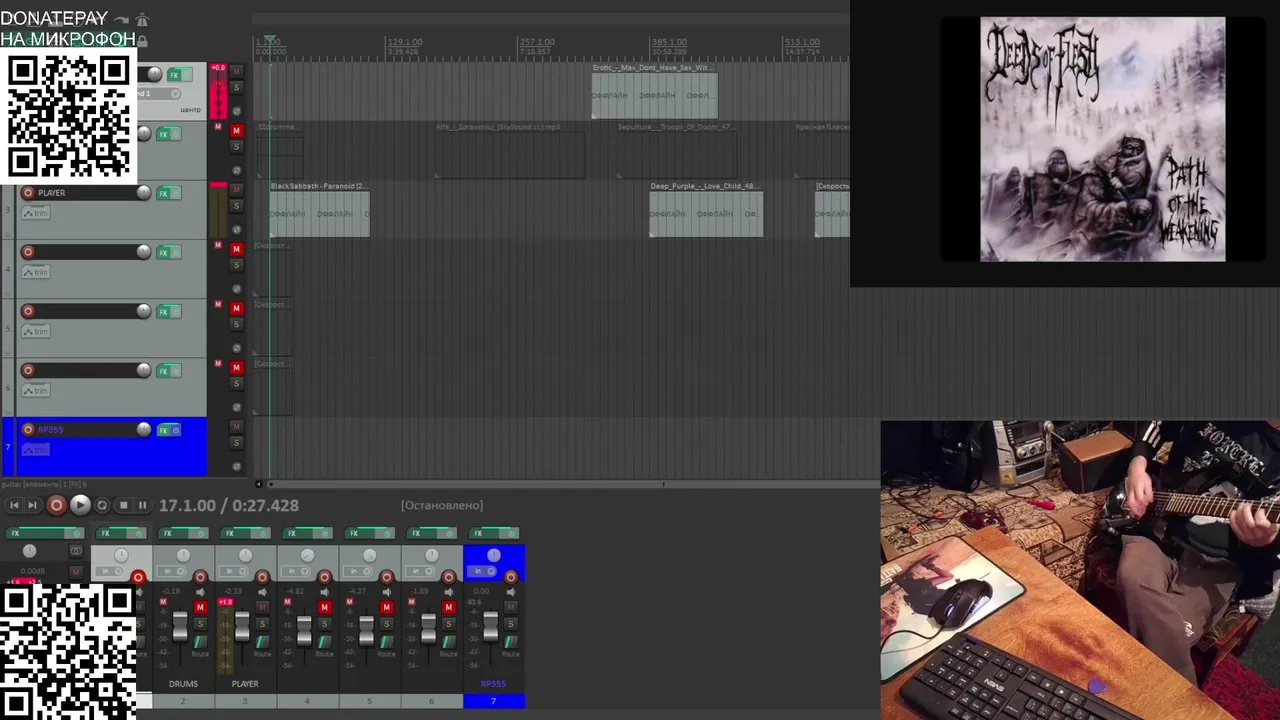Open FX chain of RP355 track
1280x720 pixels.
[x=163, y=430]
